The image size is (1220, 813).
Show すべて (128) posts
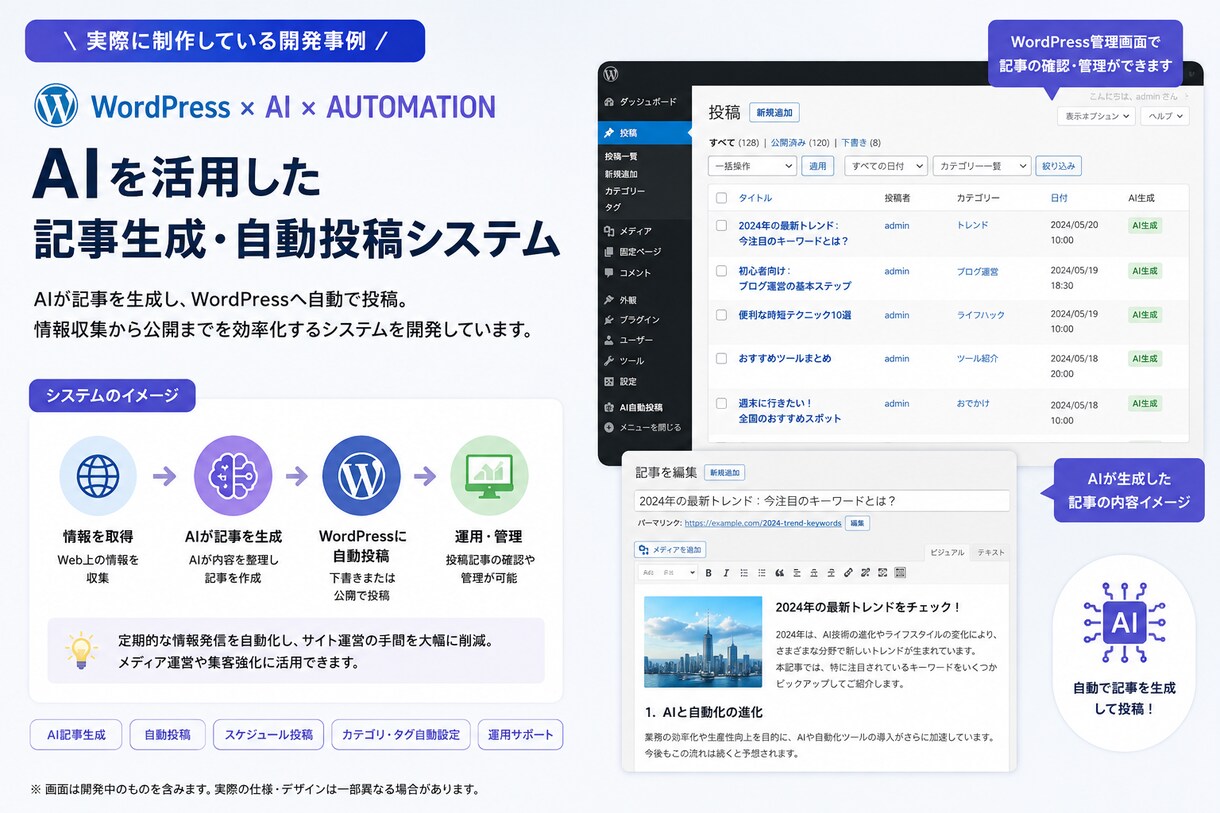(734, 143)
